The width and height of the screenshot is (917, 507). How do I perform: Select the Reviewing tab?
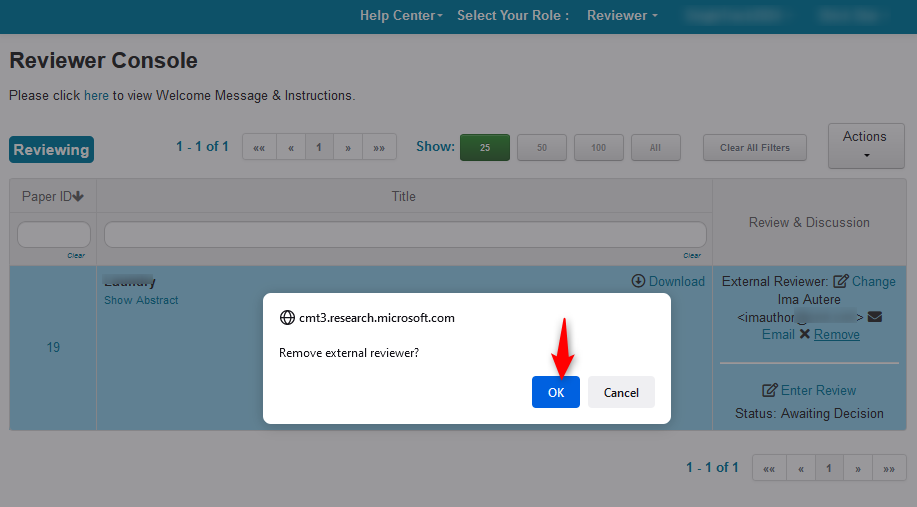click(51, 150)
